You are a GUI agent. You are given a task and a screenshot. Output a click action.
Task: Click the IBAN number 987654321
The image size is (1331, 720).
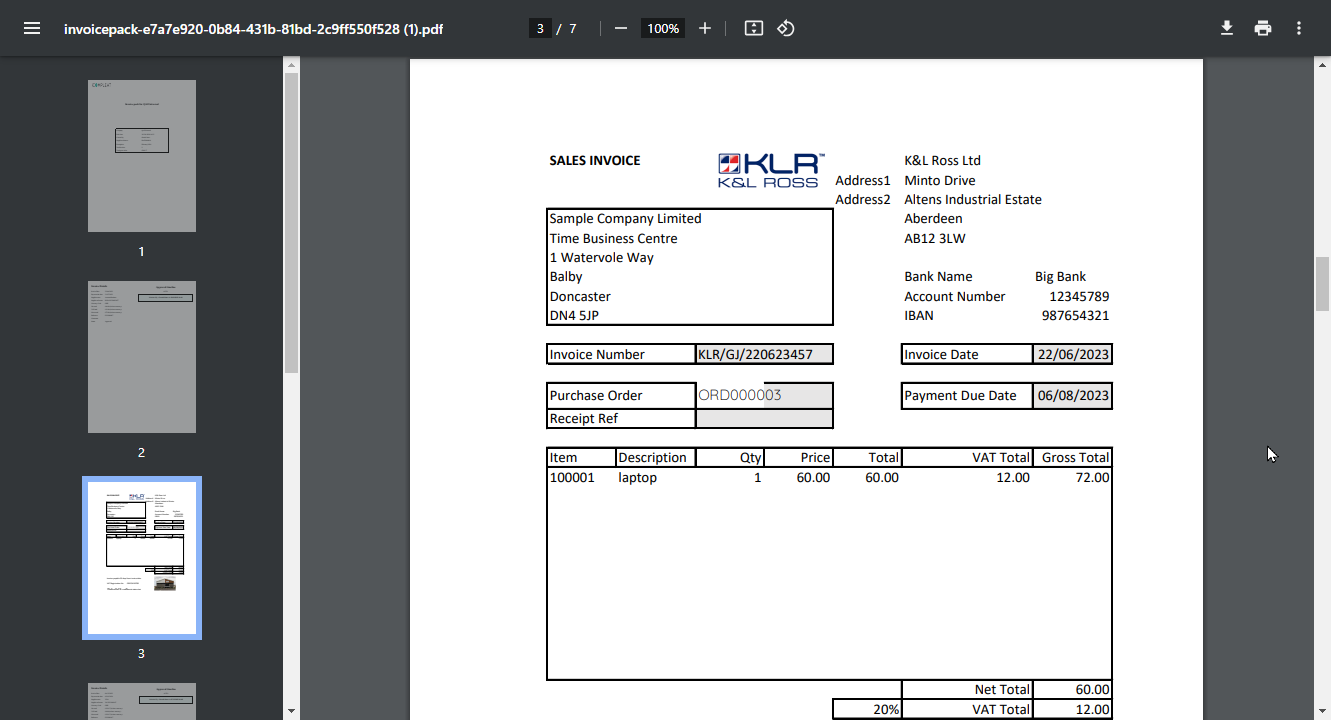click(1075, 315)
